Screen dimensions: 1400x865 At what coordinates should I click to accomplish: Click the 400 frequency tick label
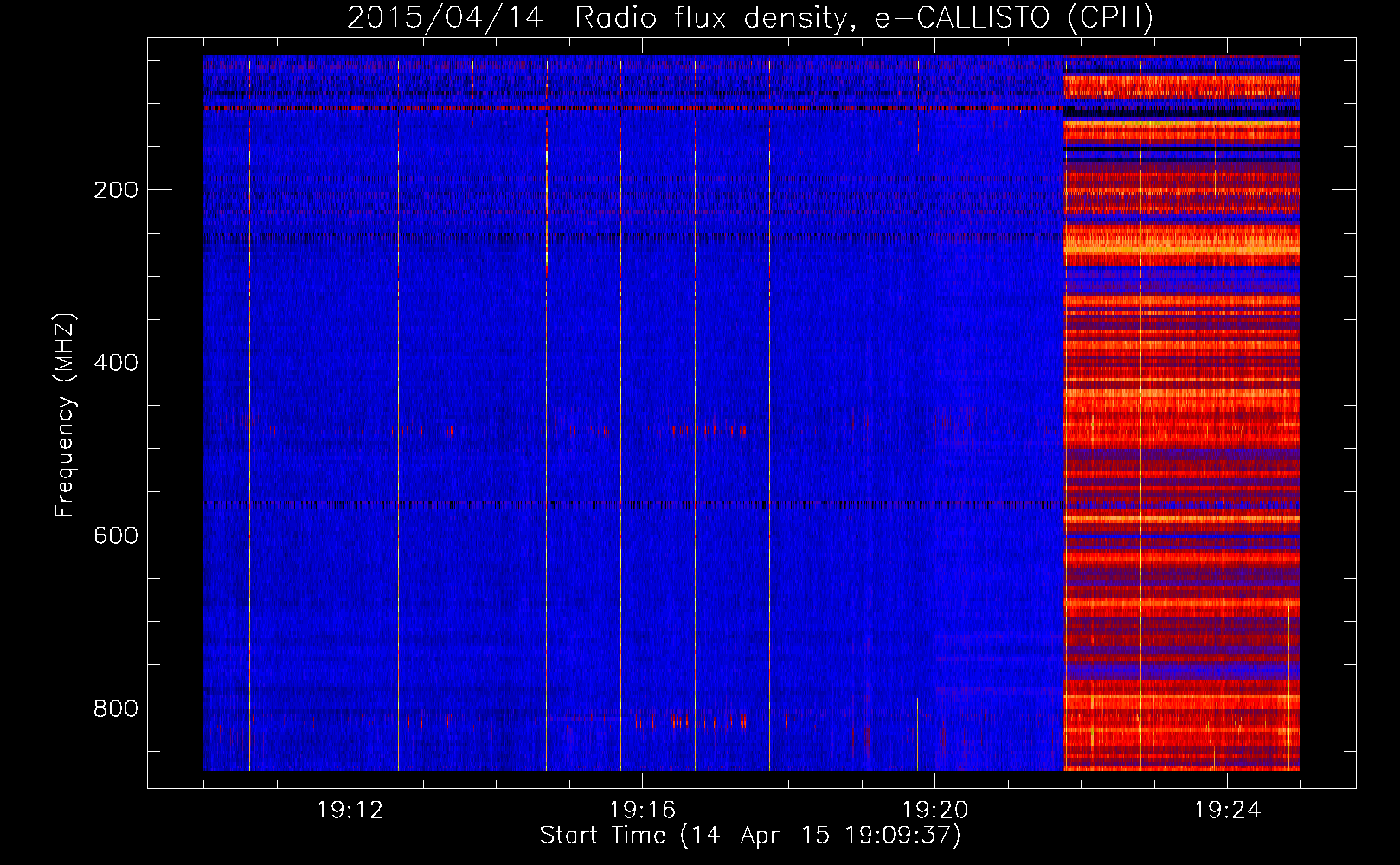pyautogui.click(x=116, y=362)
